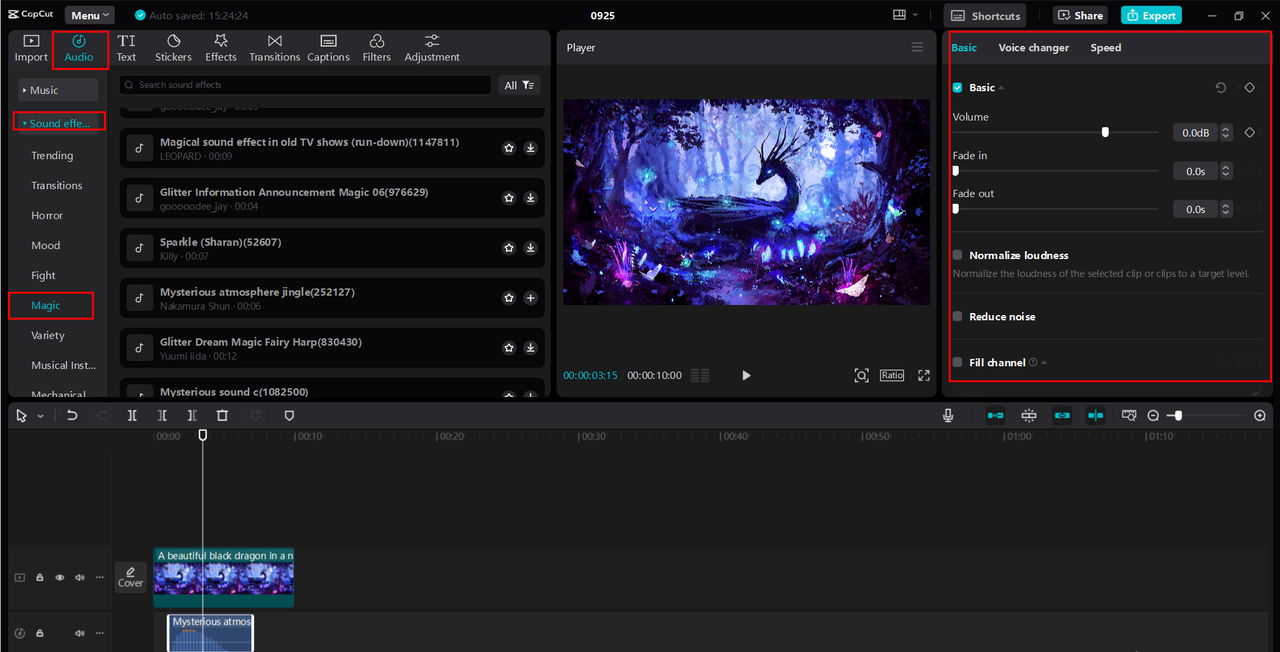Switch to Speed tab
1280x652 pixels.
point(1105,47)
